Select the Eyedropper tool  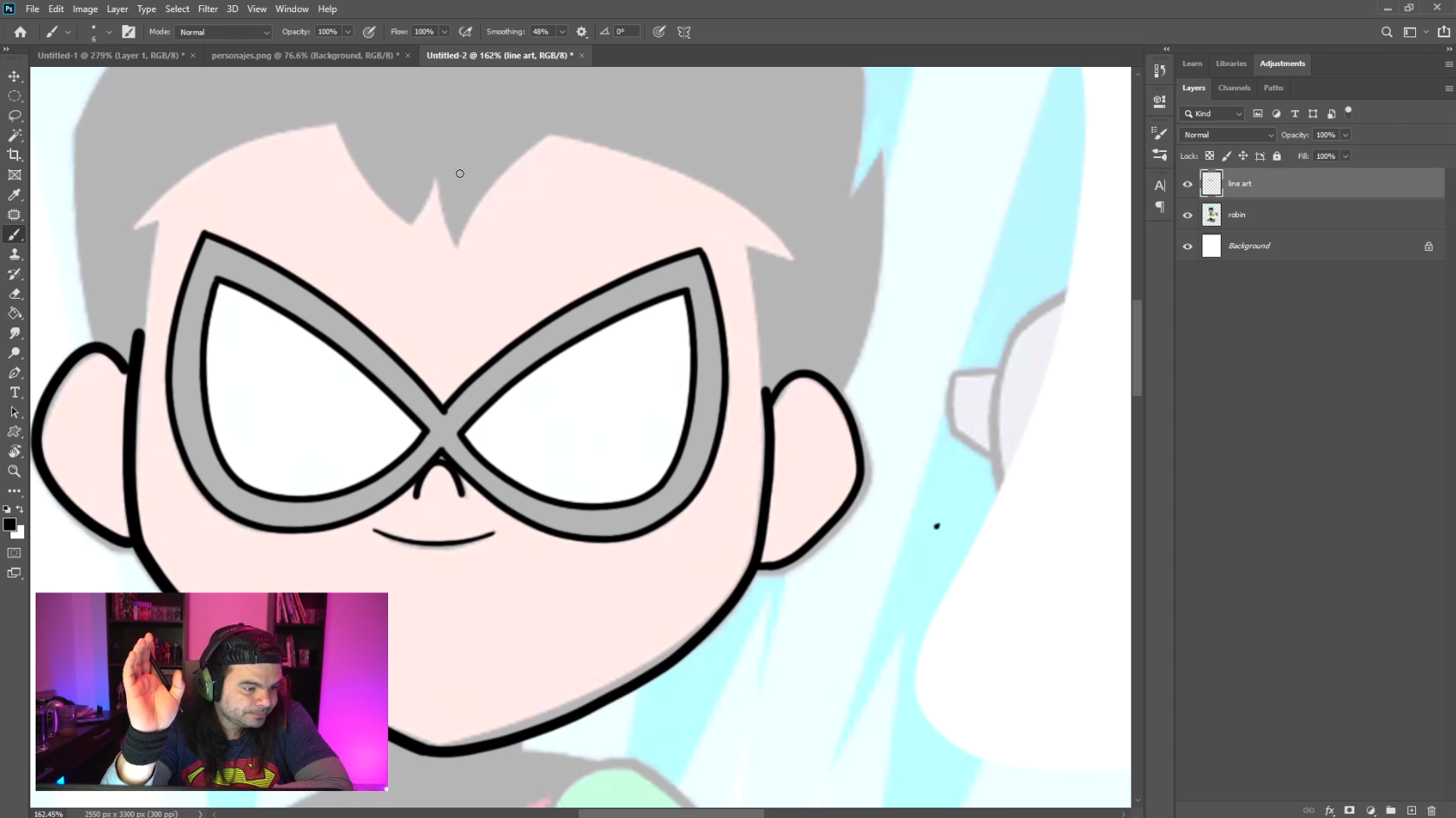15,195
